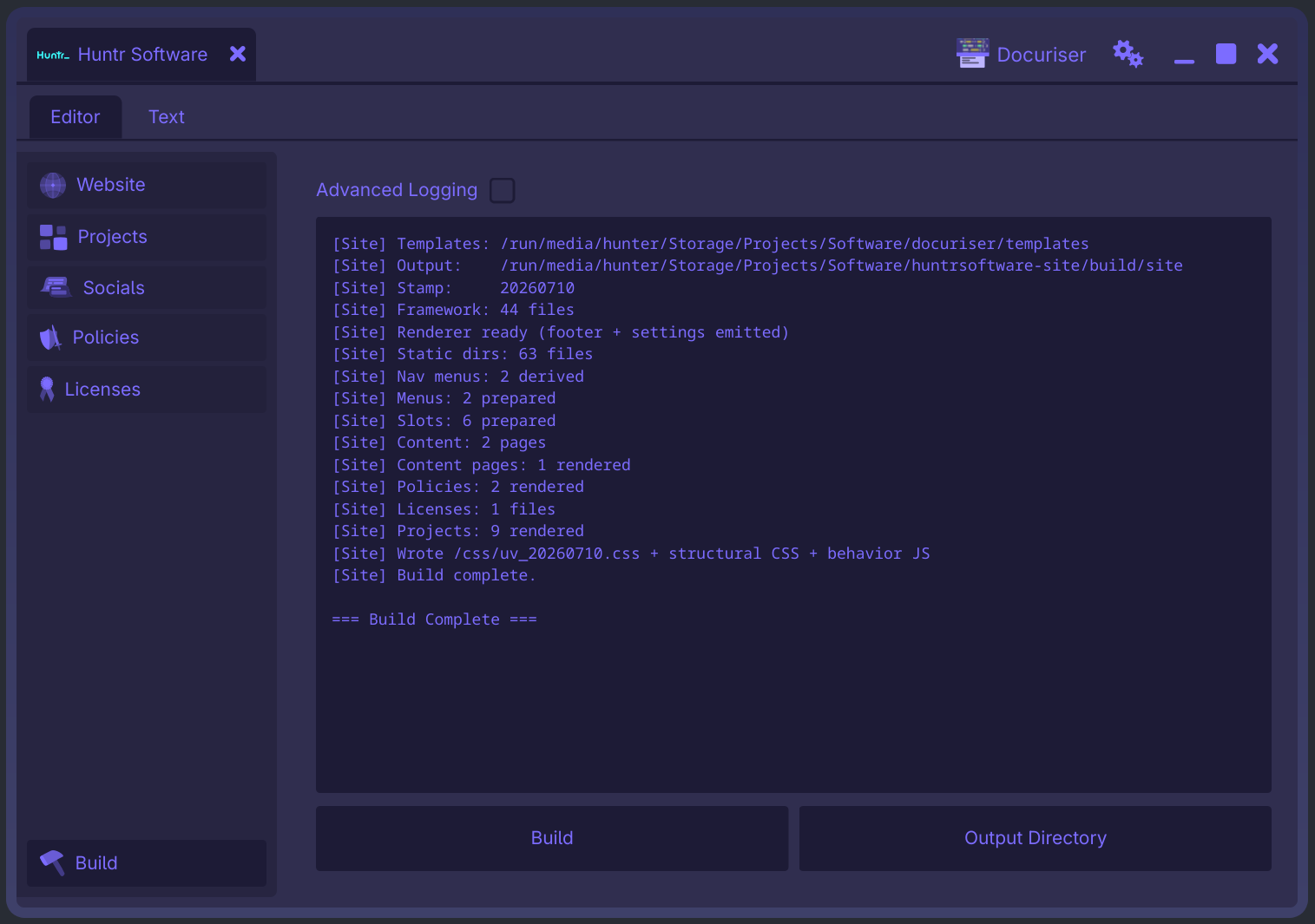
Task: Click the Licenses ribbon icon
Action: 47,390
